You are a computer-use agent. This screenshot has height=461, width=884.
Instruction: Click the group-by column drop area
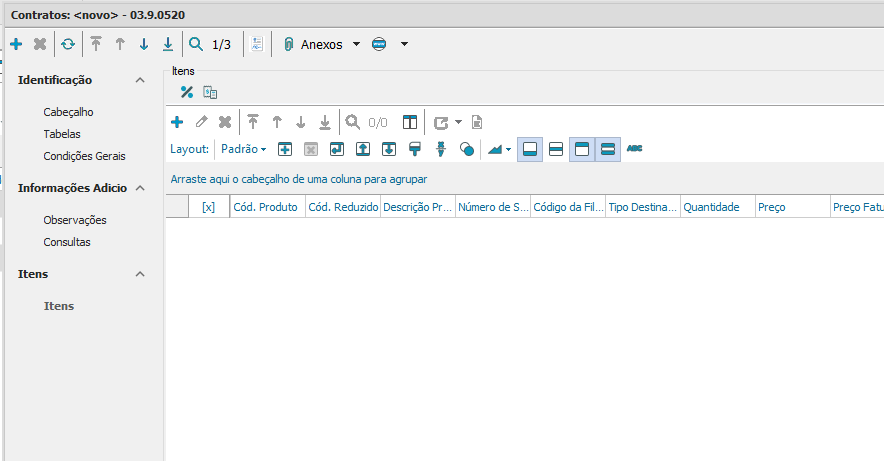coord(299,179)
